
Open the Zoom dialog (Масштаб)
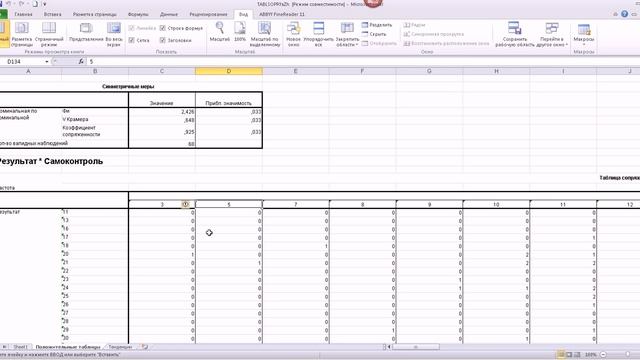(x=220, y=32)
